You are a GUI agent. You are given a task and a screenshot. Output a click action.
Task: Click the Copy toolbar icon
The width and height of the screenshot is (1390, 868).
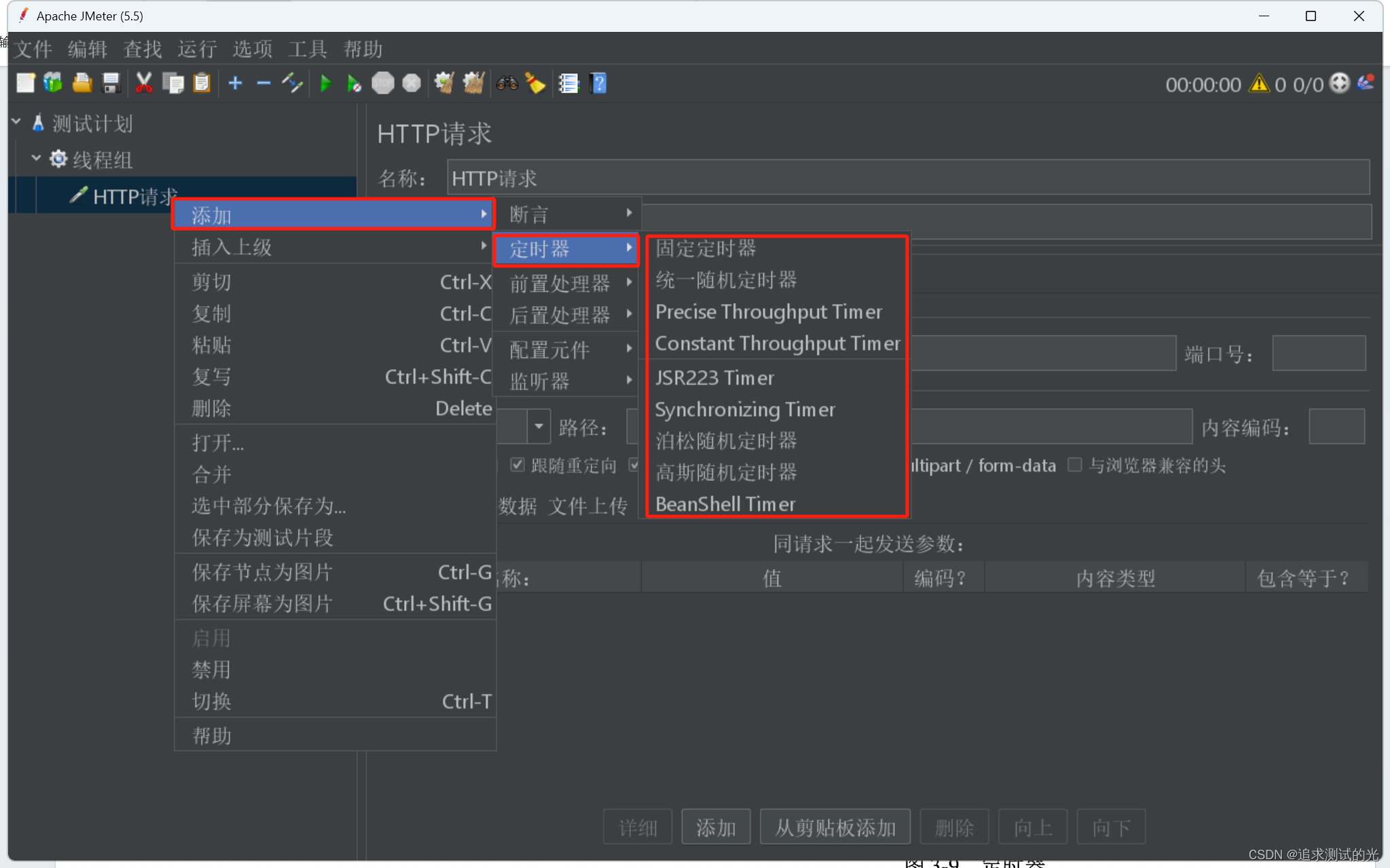173,83
